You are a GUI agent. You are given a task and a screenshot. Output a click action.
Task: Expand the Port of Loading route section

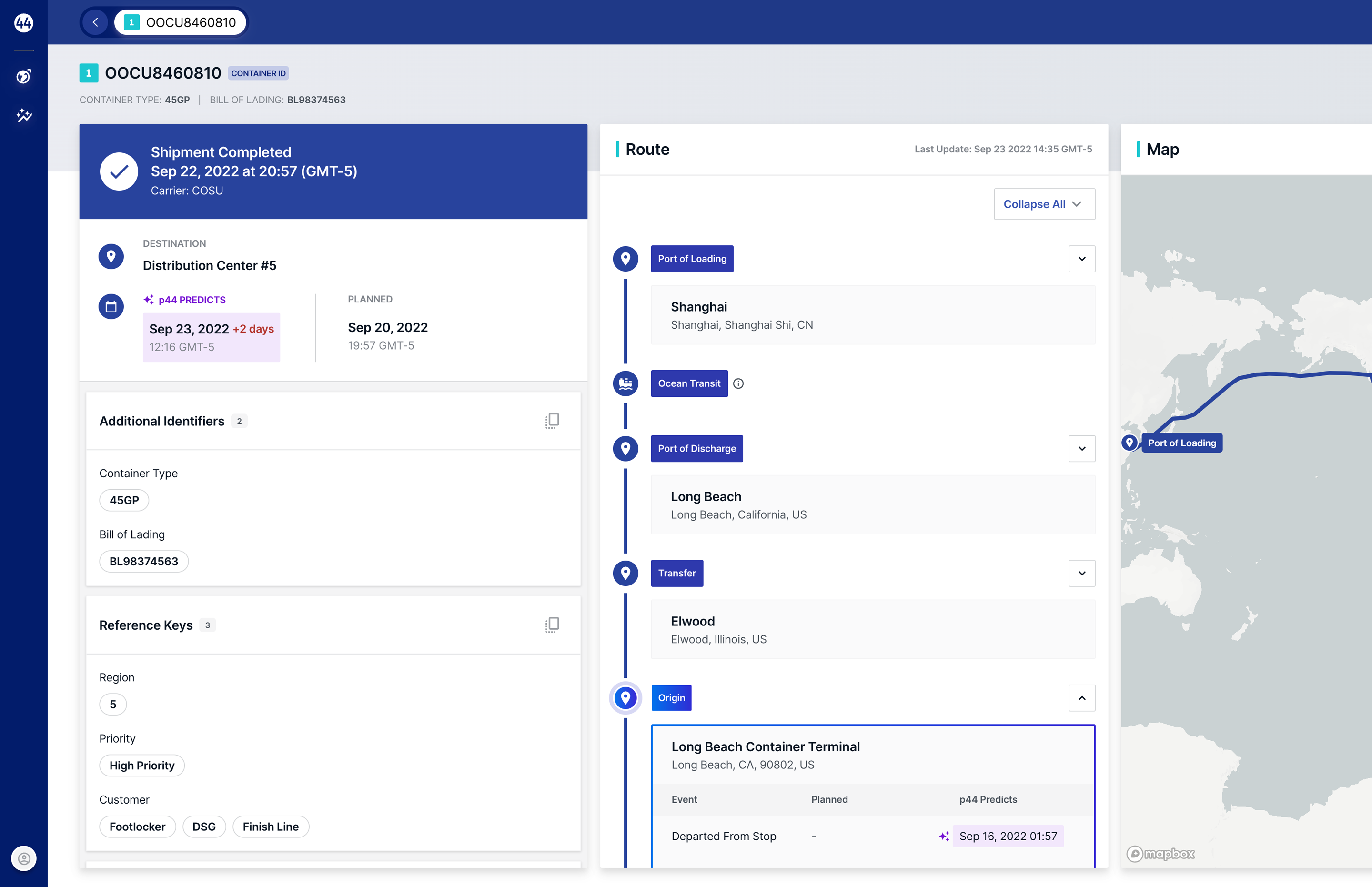click(x=1082, y=258)
